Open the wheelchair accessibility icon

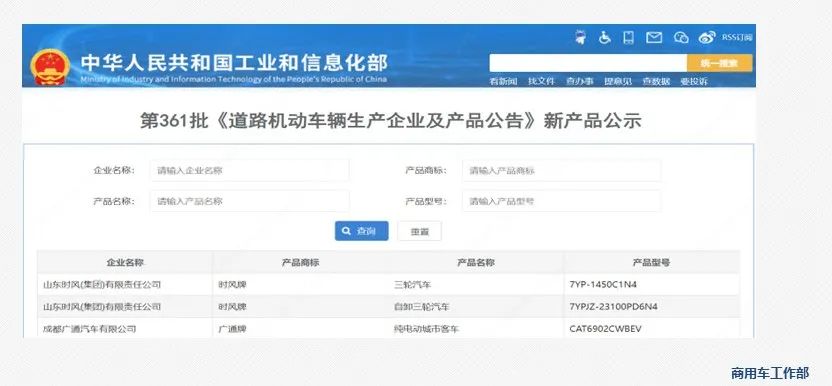pos(604,37)
